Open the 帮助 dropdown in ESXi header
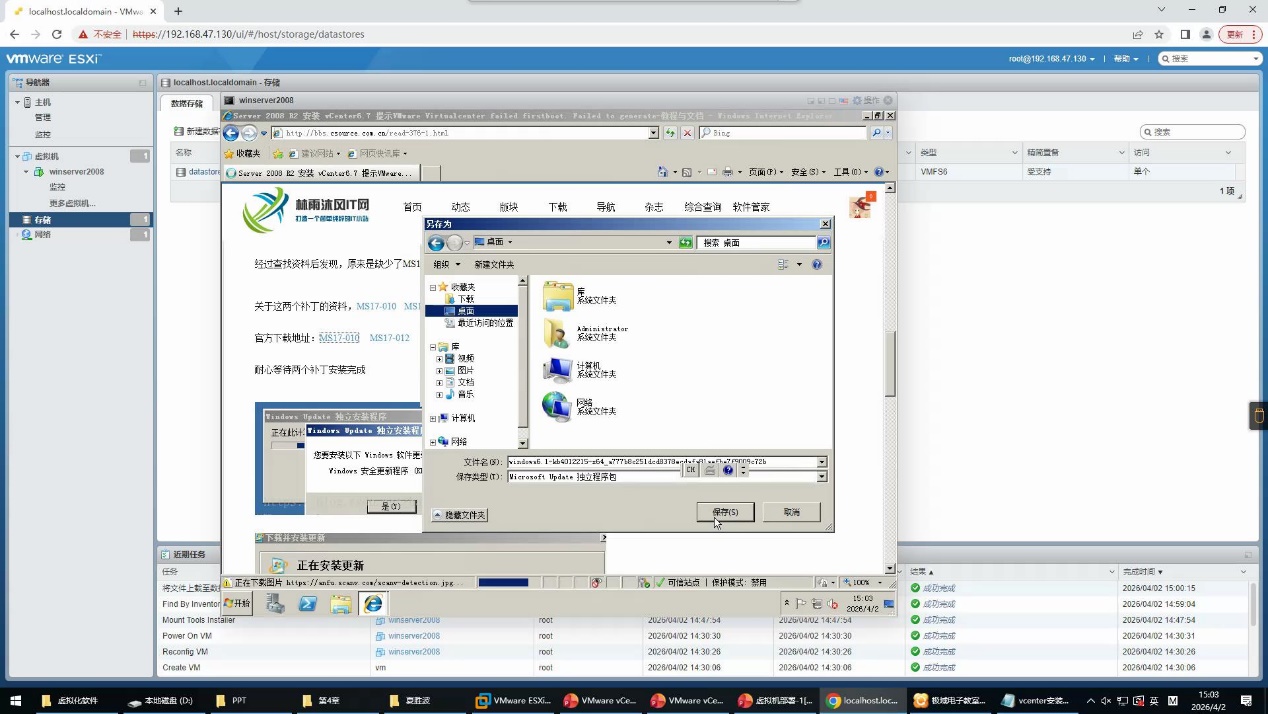 coord(1126,59)
